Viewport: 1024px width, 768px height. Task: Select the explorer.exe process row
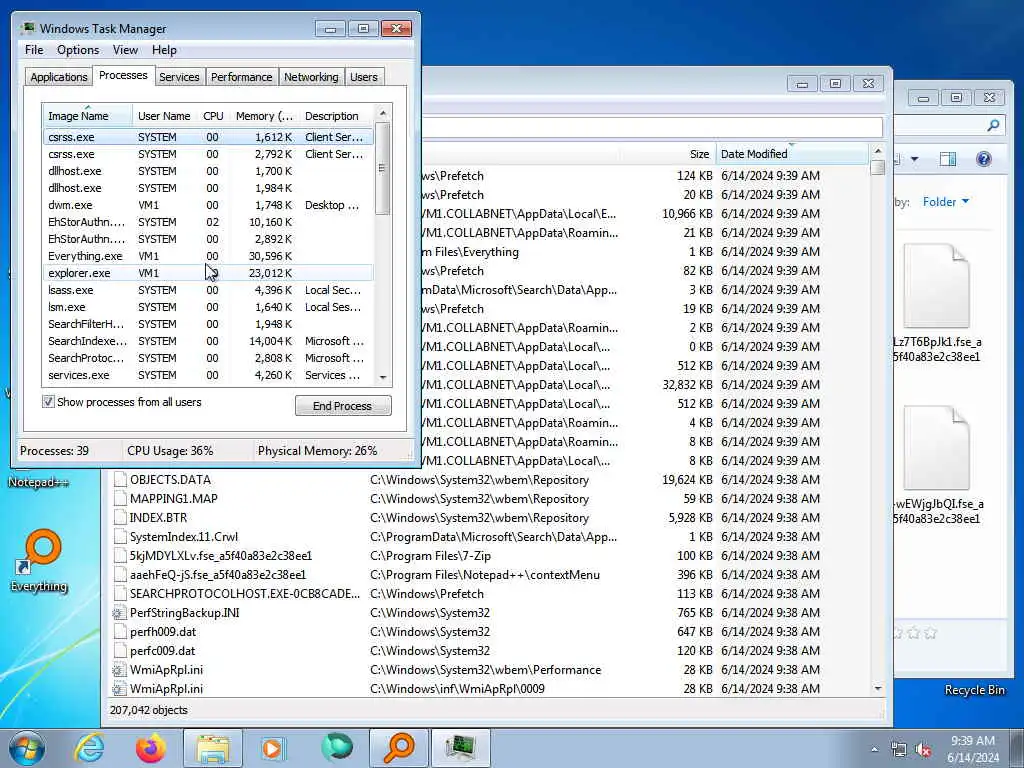tap(208, 273)
